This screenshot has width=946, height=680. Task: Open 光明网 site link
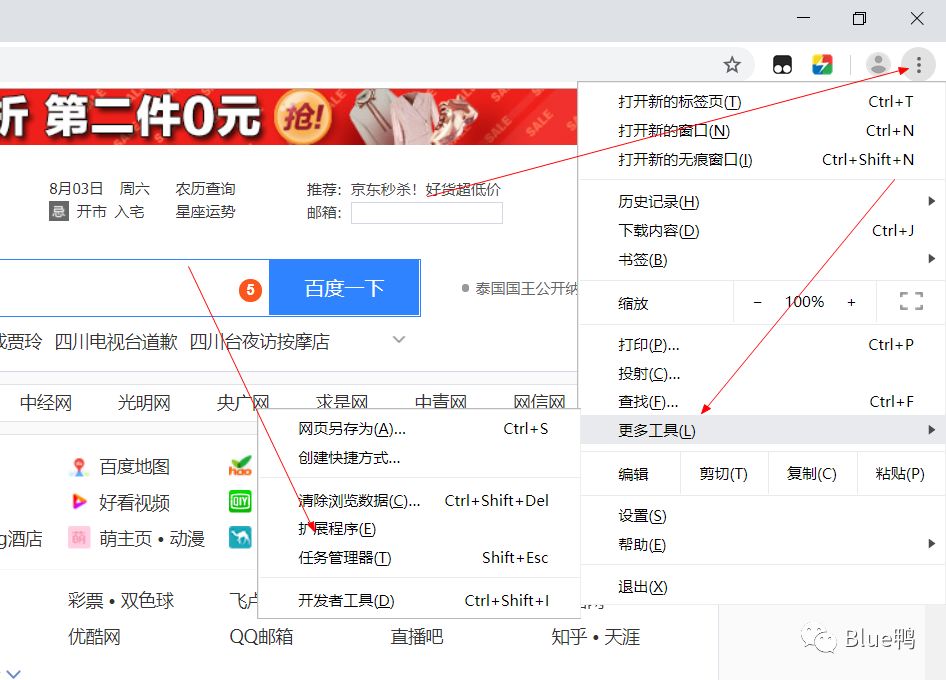144,402
